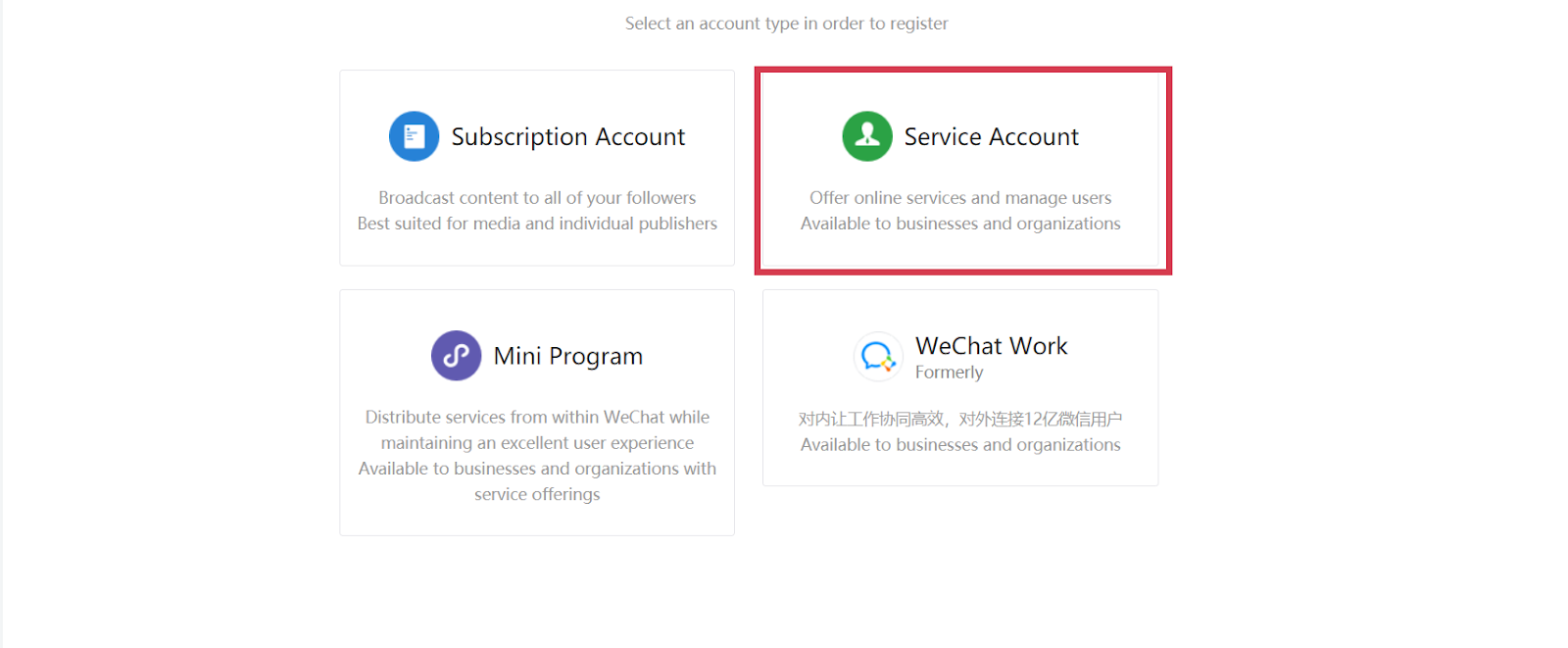The image size is (1568, 648).
Task: Select the Subscription Account title
Action: pyautogui.click(x=568, y=137)
